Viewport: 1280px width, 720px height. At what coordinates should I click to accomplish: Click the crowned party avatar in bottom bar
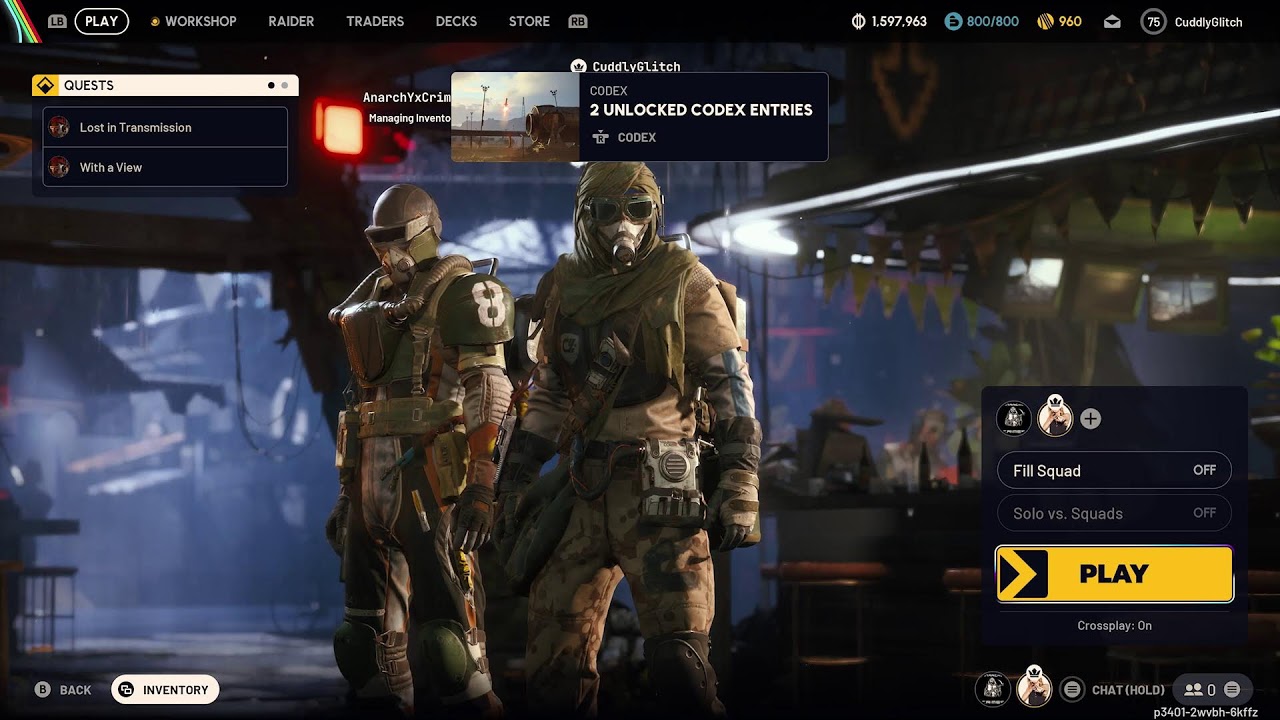point(1034,688)
